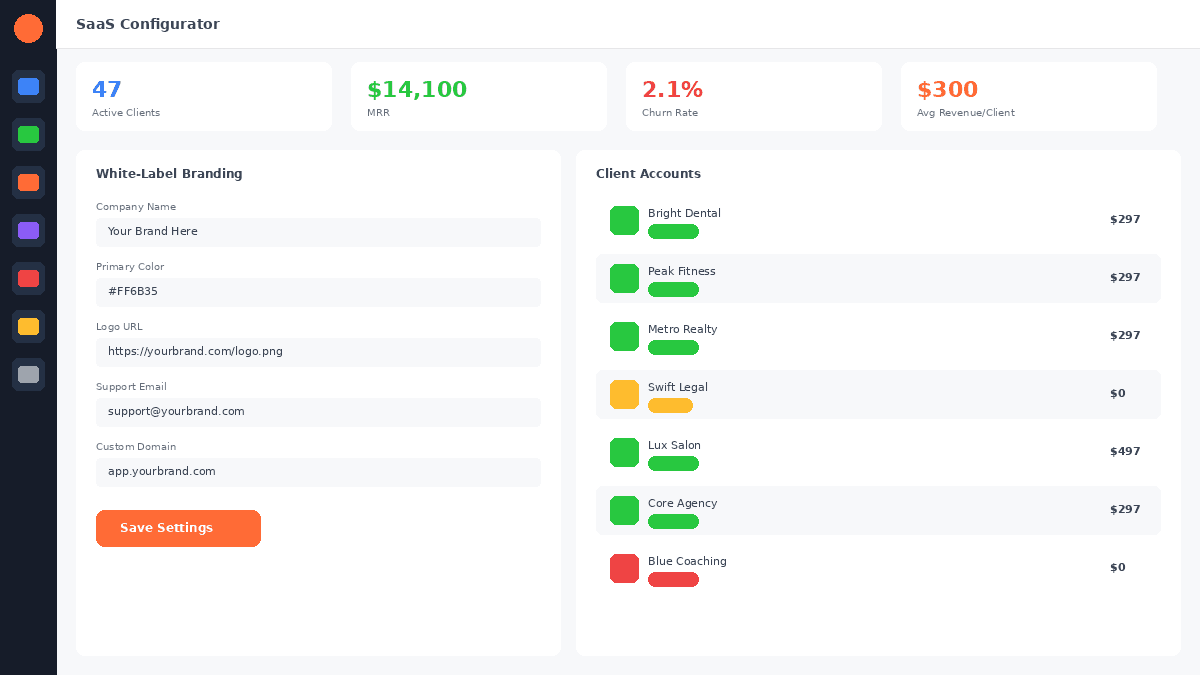Edit the Logo URL field
This screenshot has width=1200, height=675.
tap(318, 352)
